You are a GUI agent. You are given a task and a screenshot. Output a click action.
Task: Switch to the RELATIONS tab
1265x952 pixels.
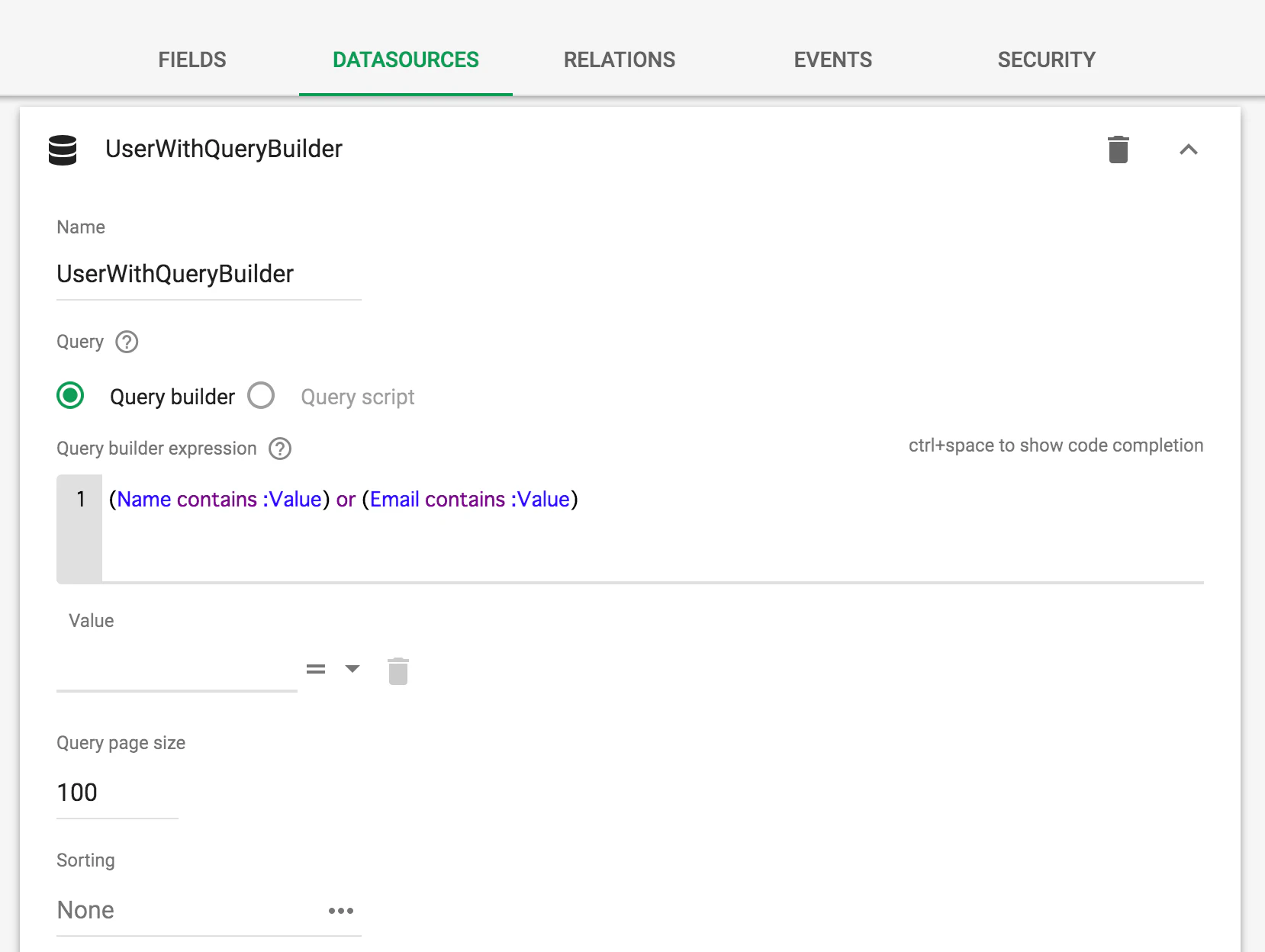coord(620,59)
